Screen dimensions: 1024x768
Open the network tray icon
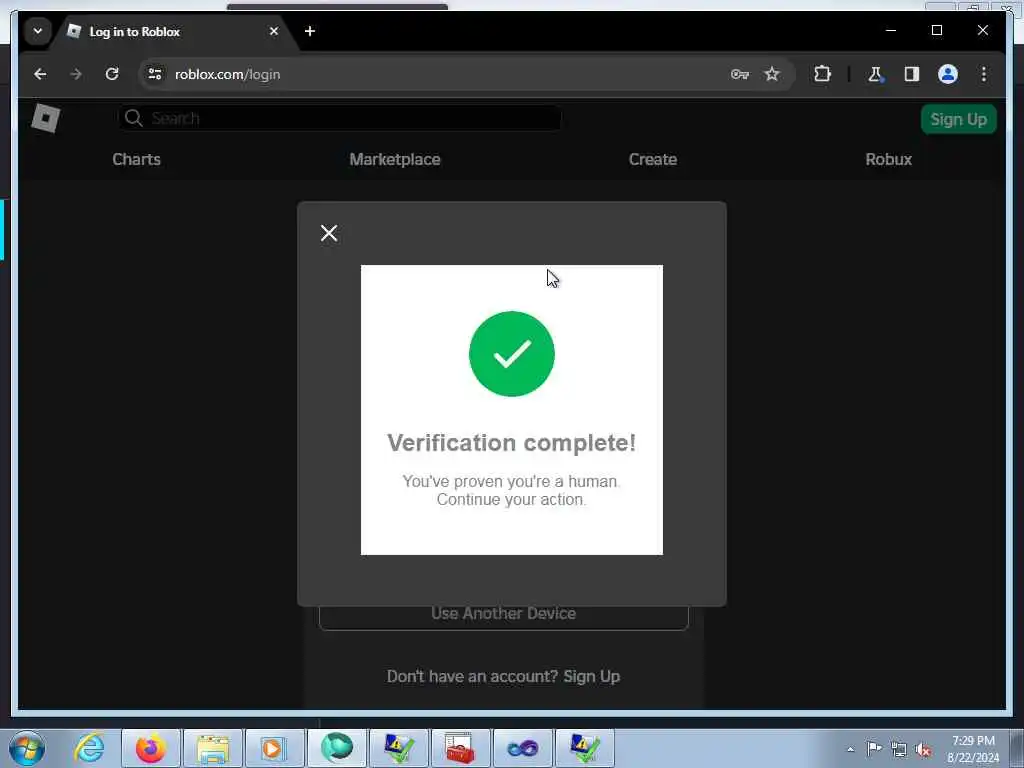tap(899, 749)
